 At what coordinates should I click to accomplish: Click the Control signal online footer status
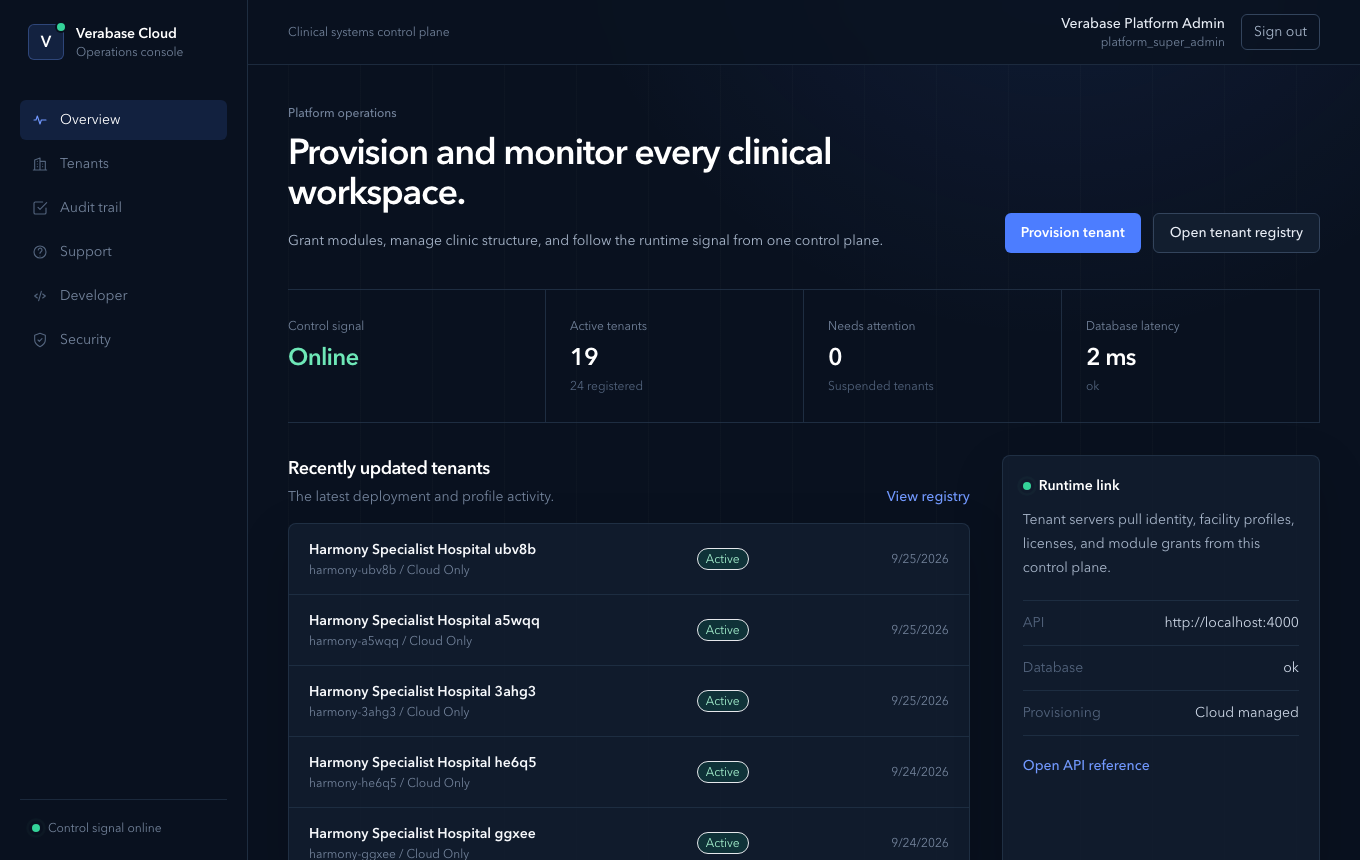point(104,828)
